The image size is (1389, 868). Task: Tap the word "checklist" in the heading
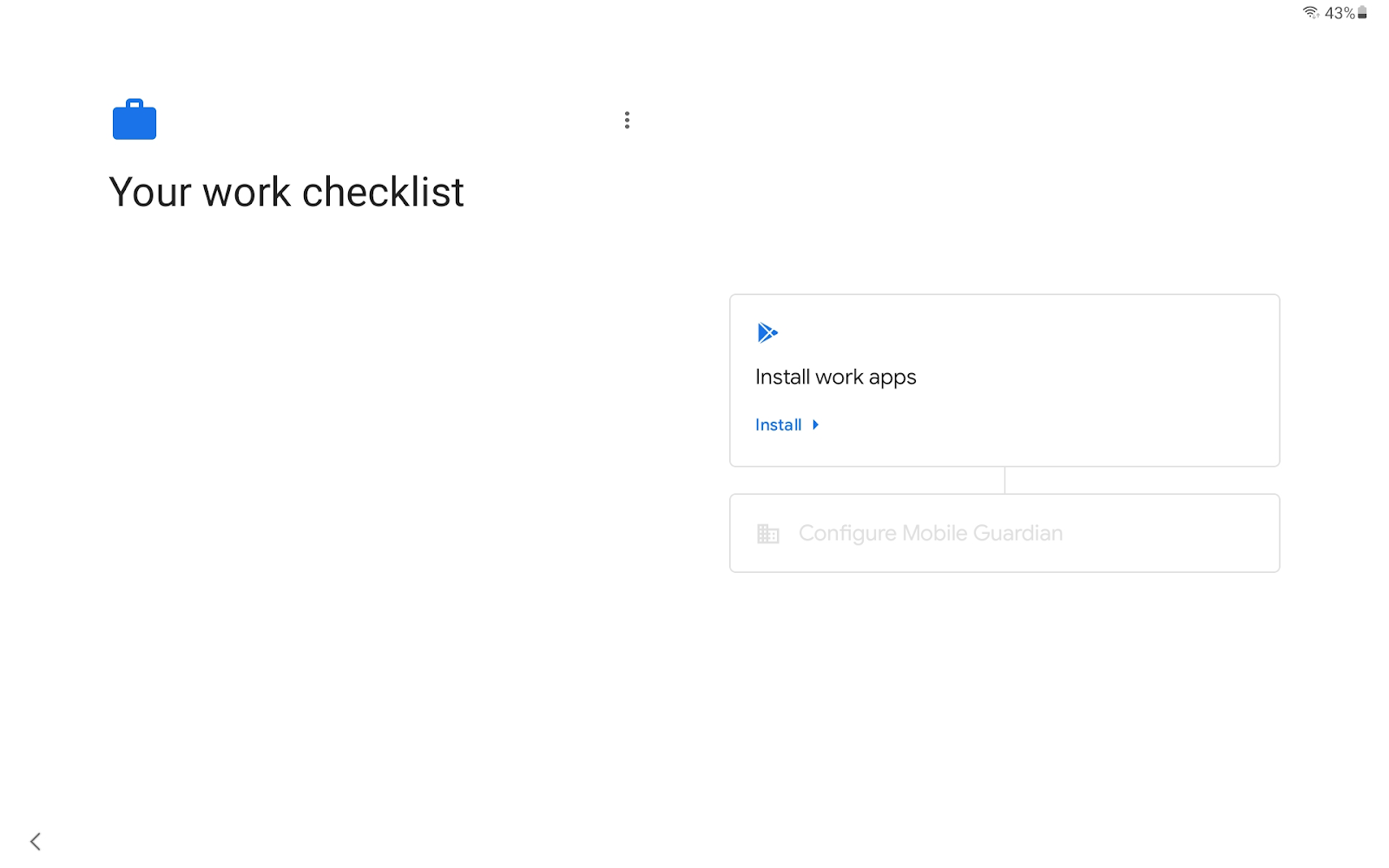tap(383, 192)
